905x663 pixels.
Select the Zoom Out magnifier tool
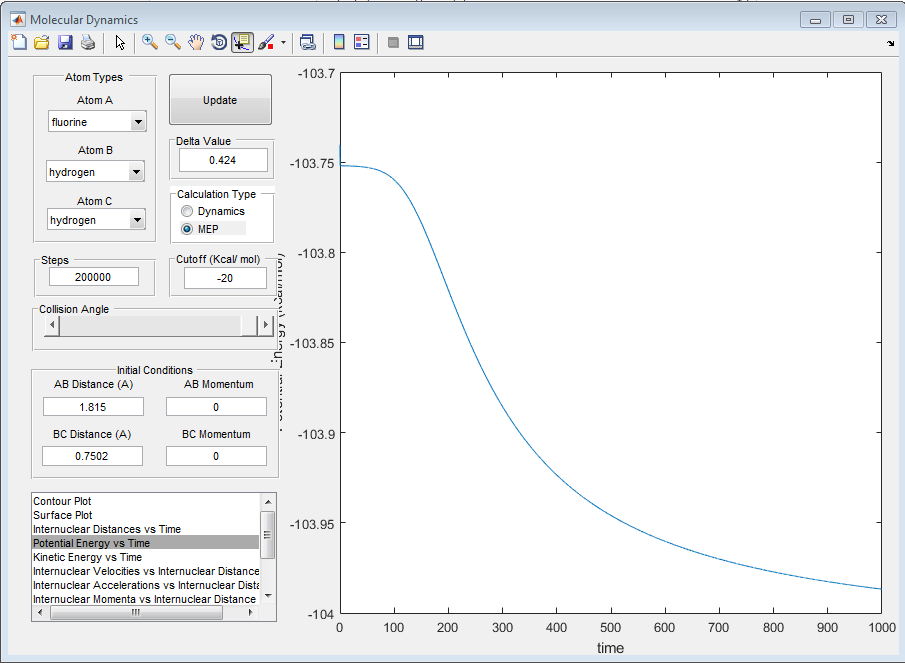[x=173, y=42]
